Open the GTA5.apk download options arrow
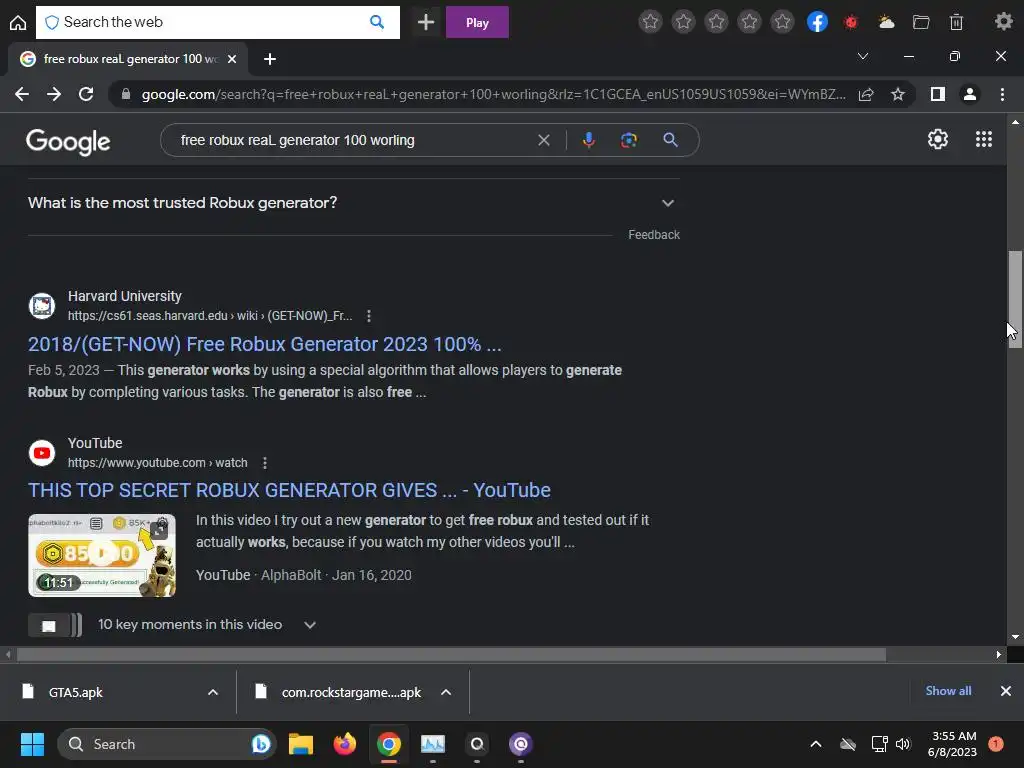 213,692
